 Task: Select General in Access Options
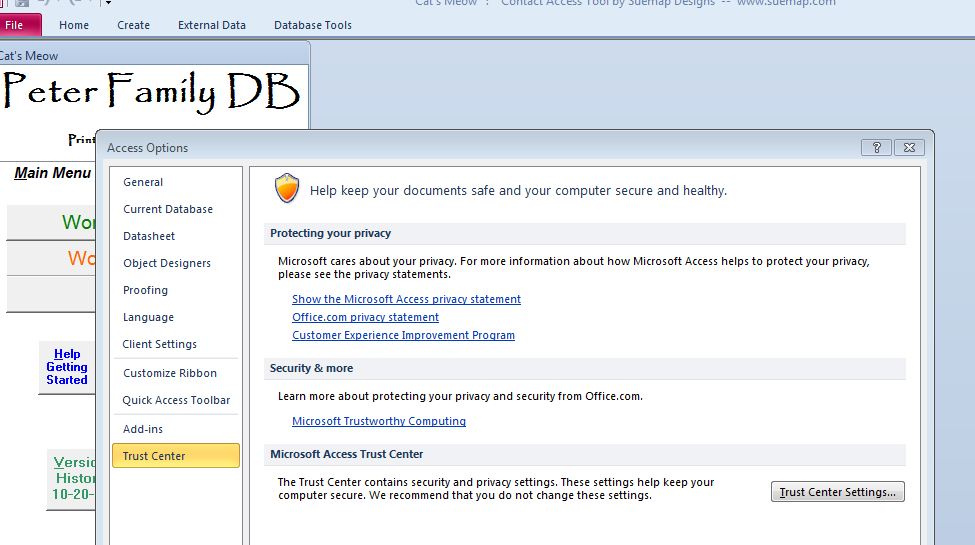(176, 182)
